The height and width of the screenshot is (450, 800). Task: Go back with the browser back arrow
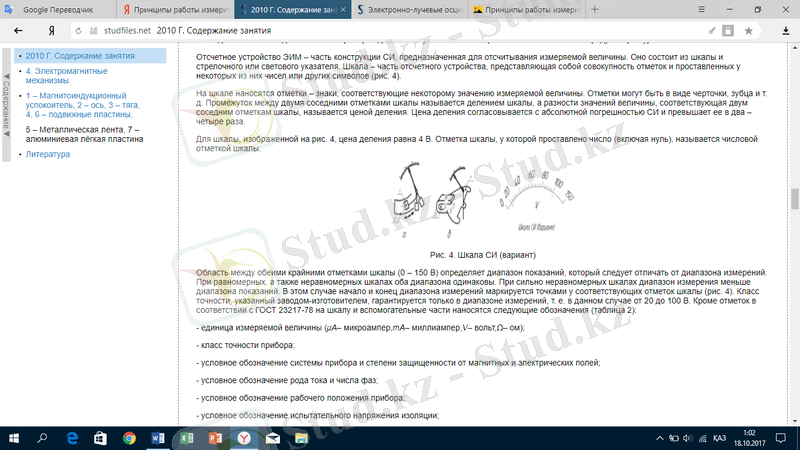coord(18,31)
